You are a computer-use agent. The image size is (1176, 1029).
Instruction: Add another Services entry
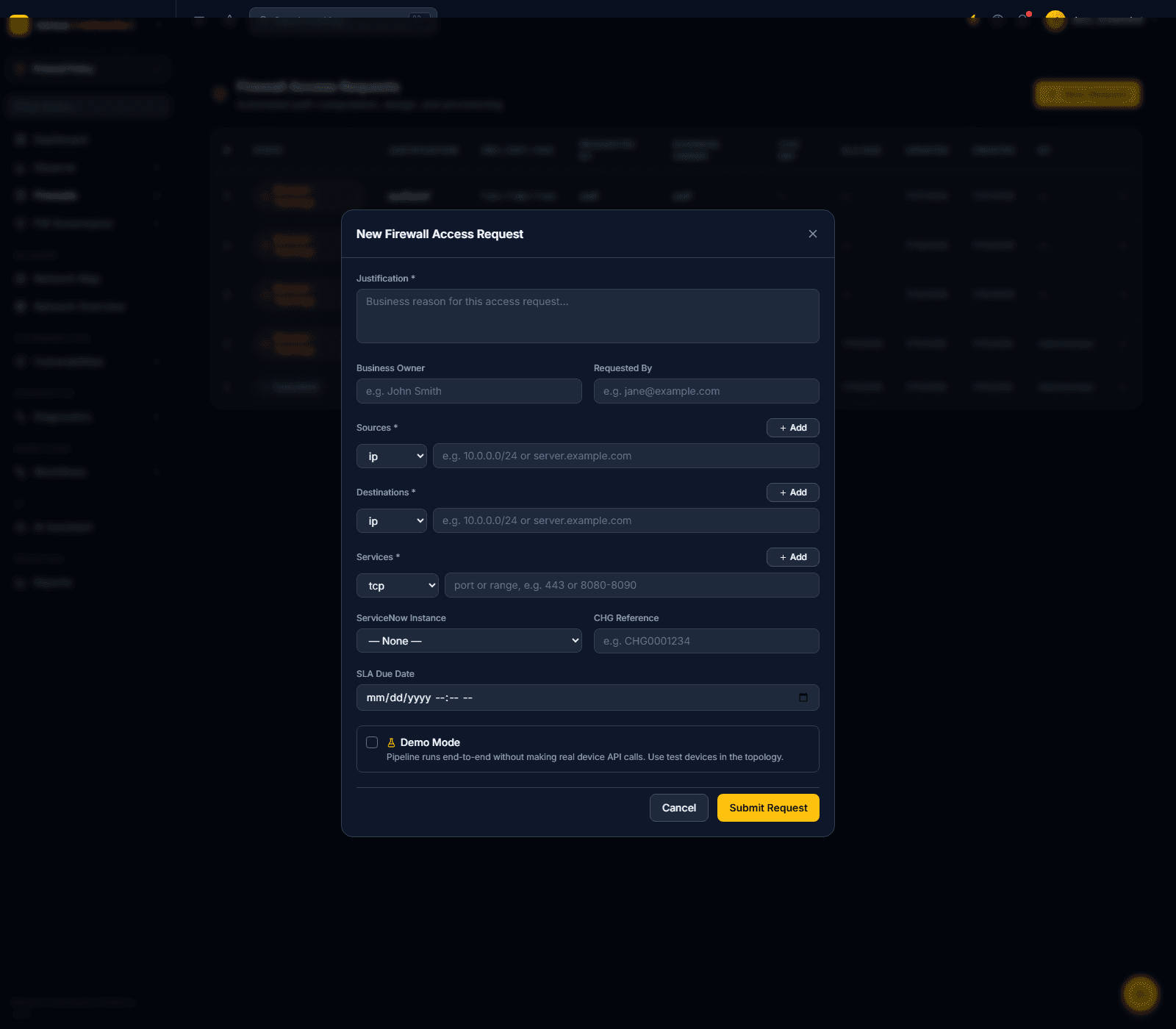click(x=793, y=557)
